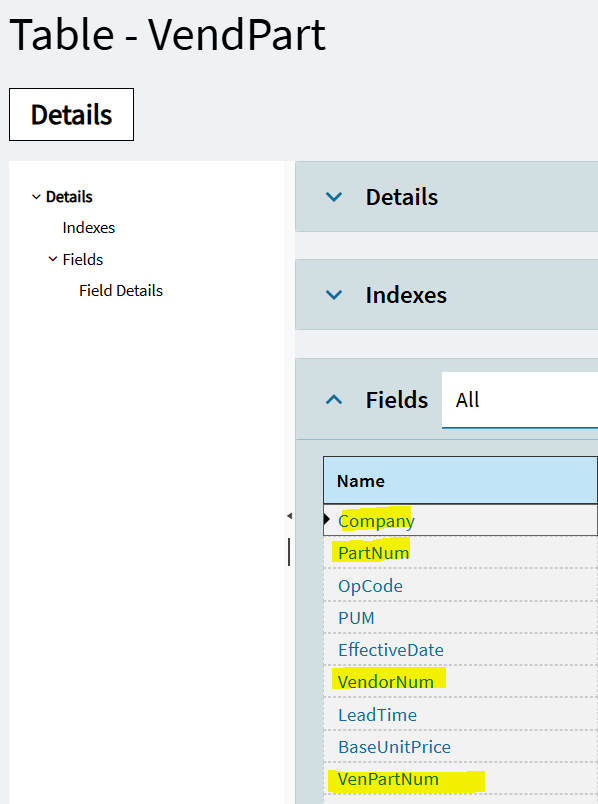Select the current-row indicator beside Company
The image size is (598, 804).
point(327,519)
